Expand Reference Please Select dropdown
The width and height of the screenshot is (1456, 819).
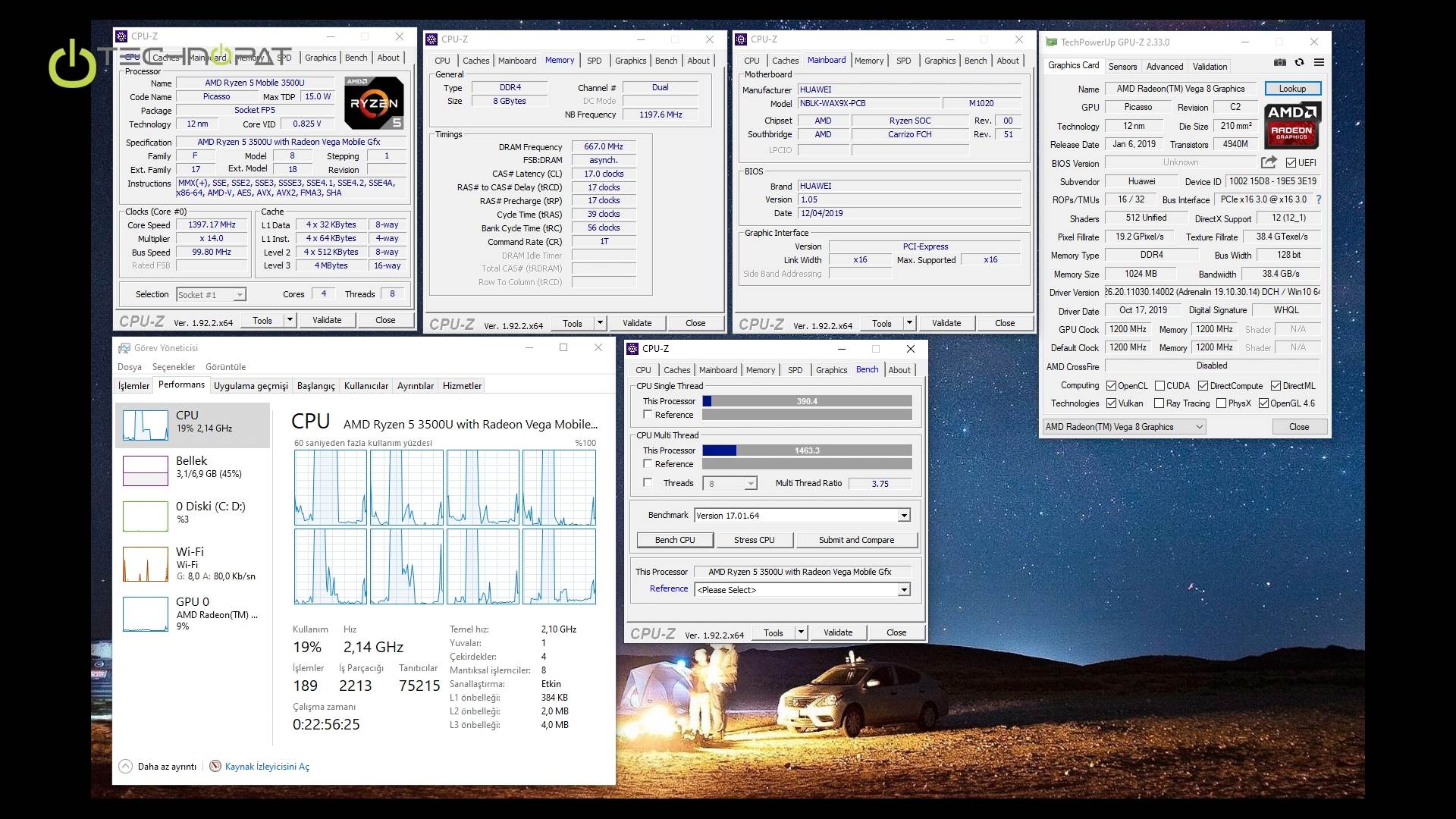(904, 590)
